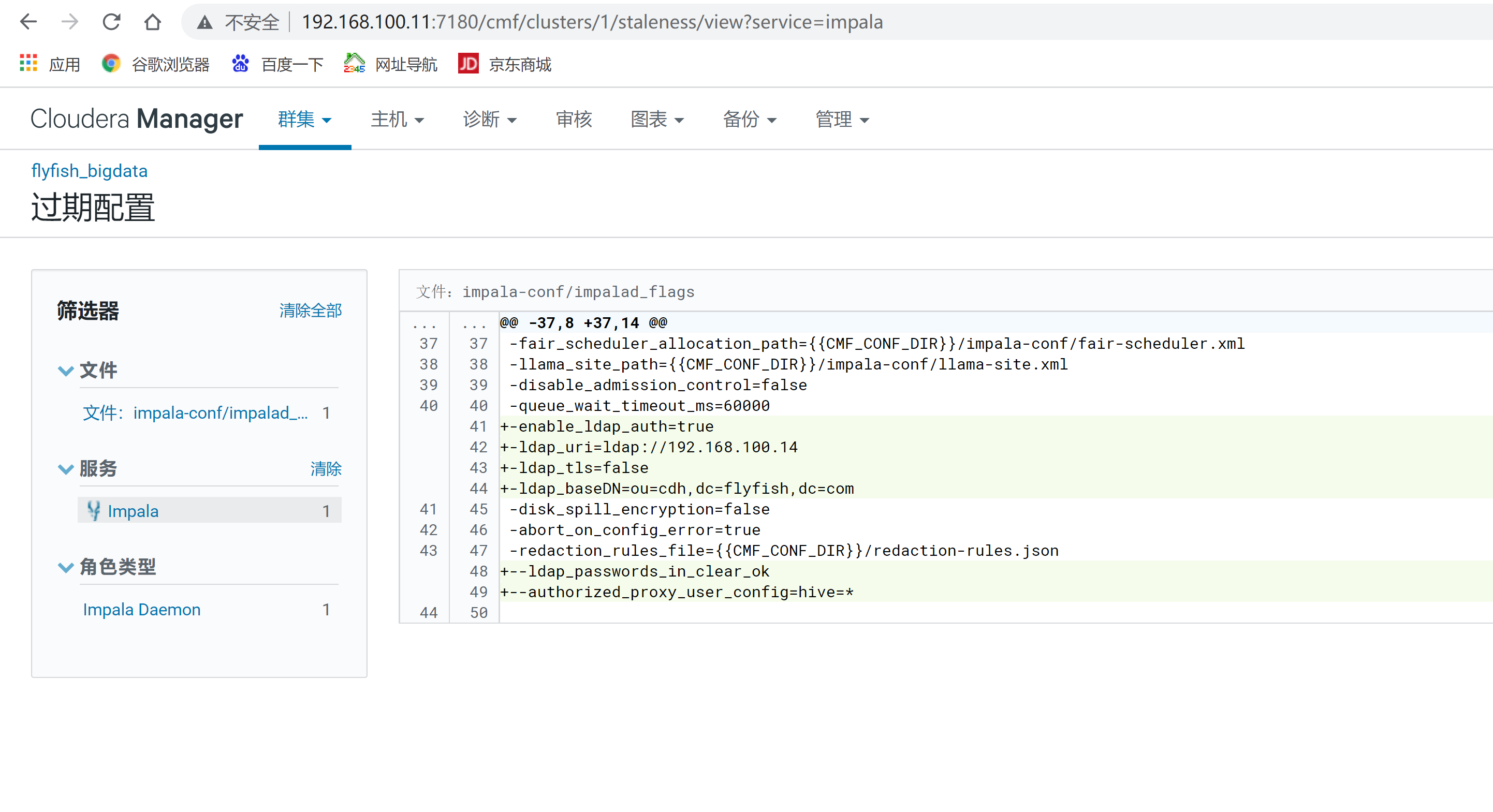Click 清除全部 to clear all filters
Image resolution: width=1493 pixels, height=812 pixels.
tap(311, 310)
